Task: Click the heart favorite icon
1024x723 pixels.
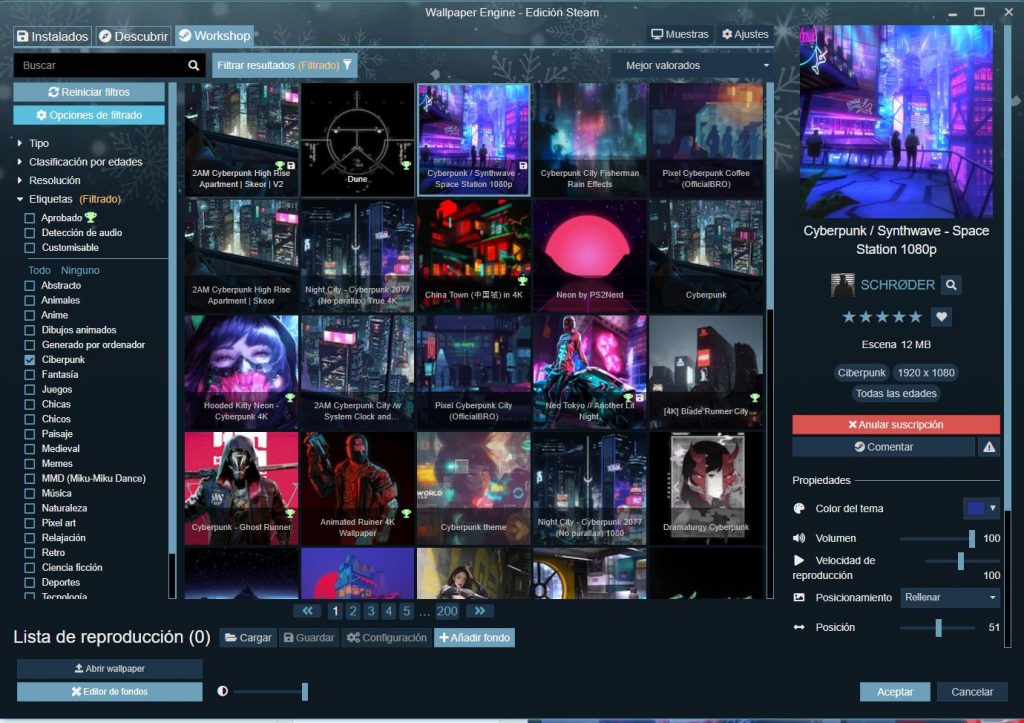Action: (941, 317)
